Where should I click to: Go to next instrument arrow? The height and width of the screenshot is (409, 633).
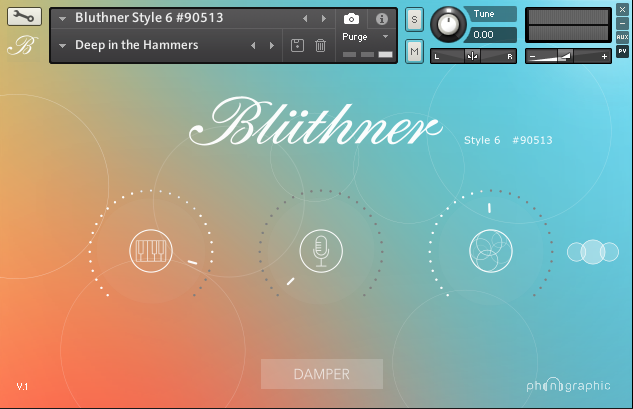point(323,19)
